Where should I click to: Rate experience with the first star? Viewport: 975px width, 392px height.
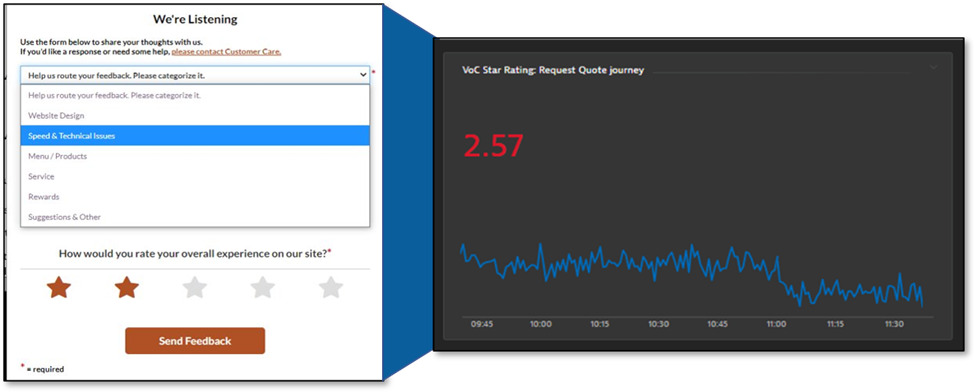[58, 287]
